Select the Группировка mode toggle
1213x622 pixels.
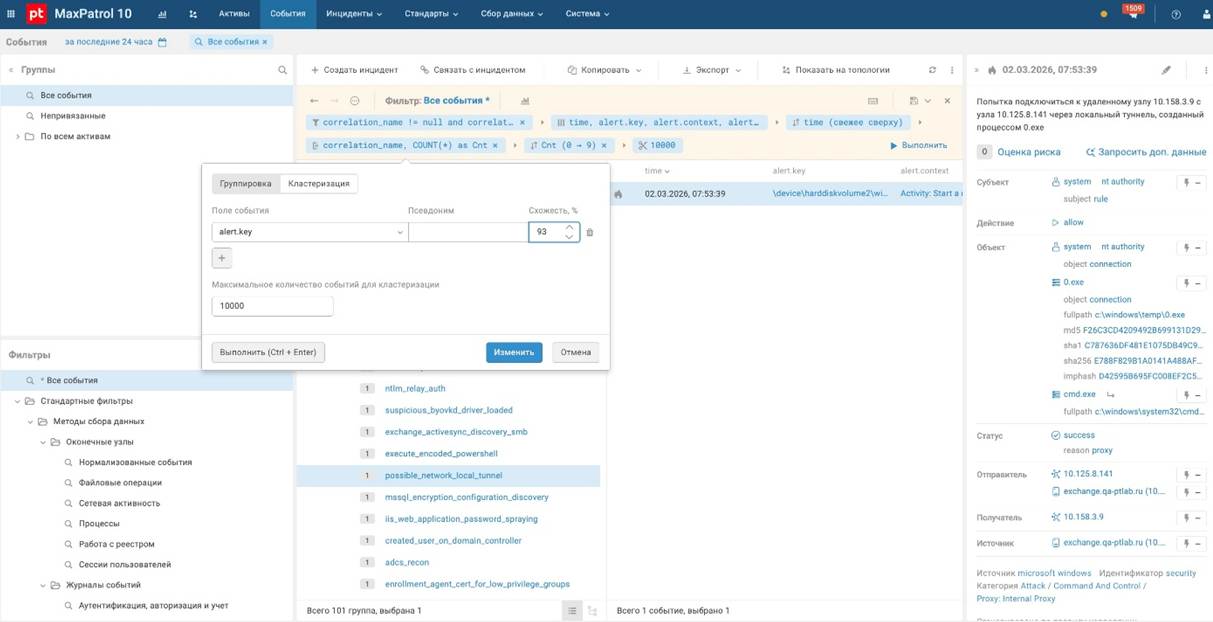[246, 184]
